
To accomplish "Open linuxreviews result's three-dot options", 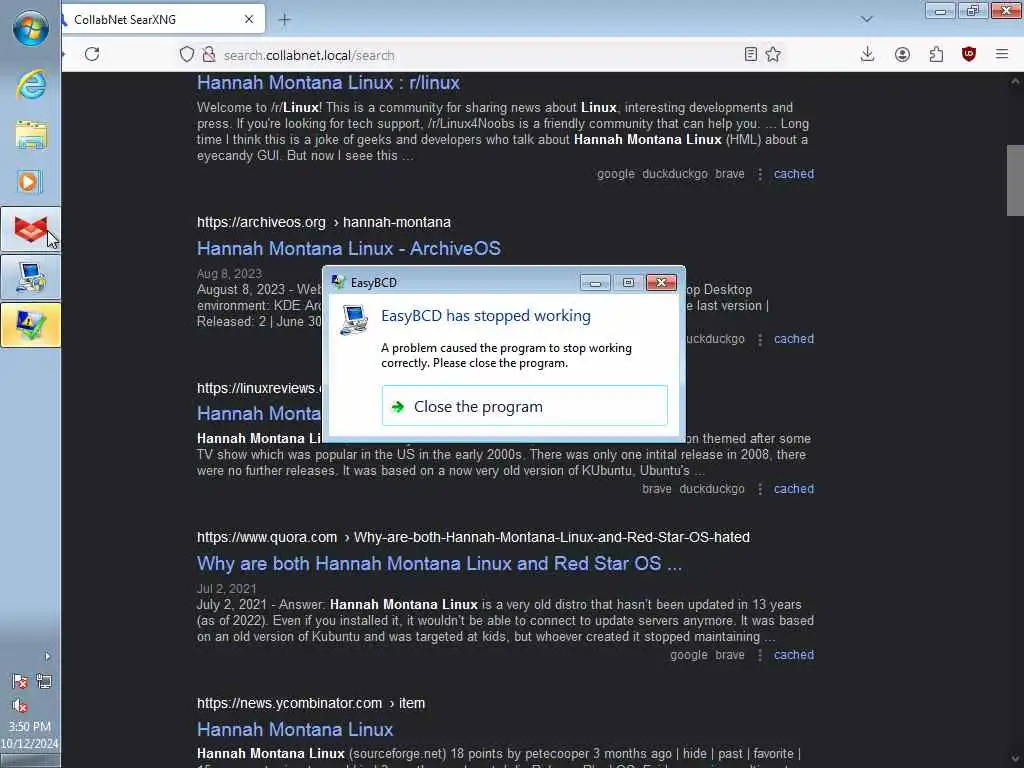I will click(x=760, y=489).
